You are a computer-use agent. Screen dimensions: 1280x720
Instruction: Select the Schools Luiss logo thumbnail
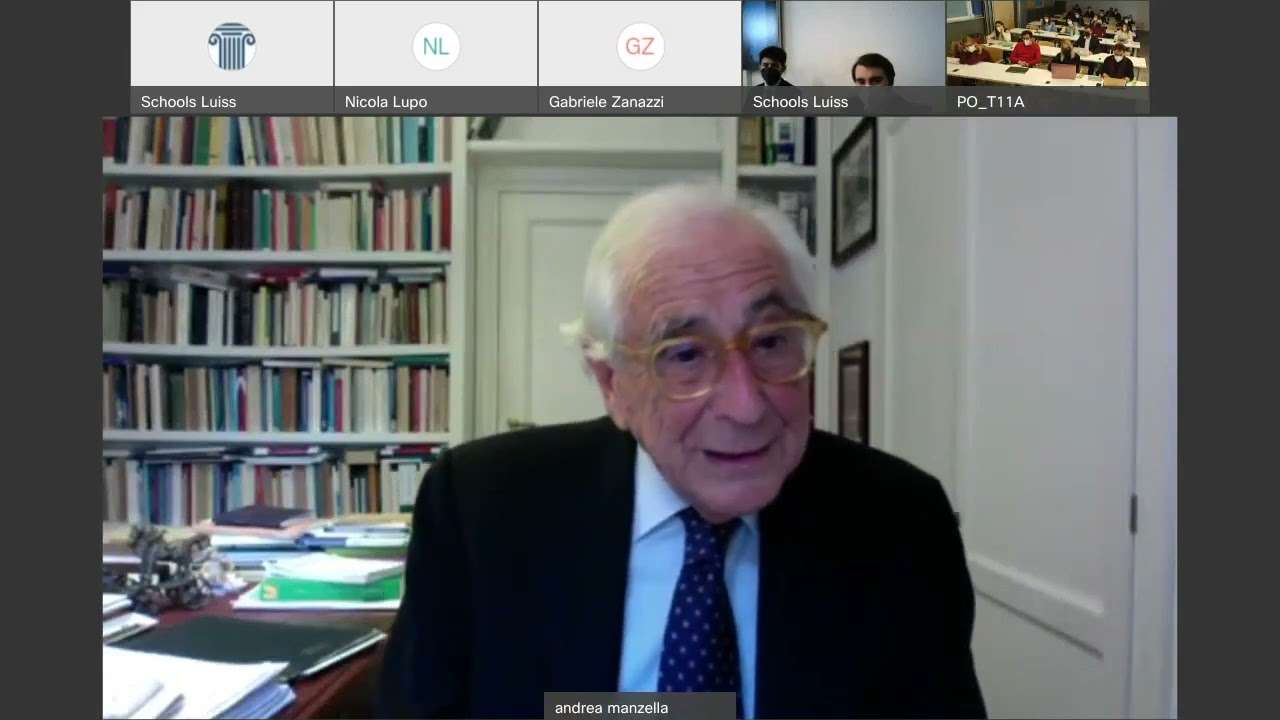pos(232,57)
